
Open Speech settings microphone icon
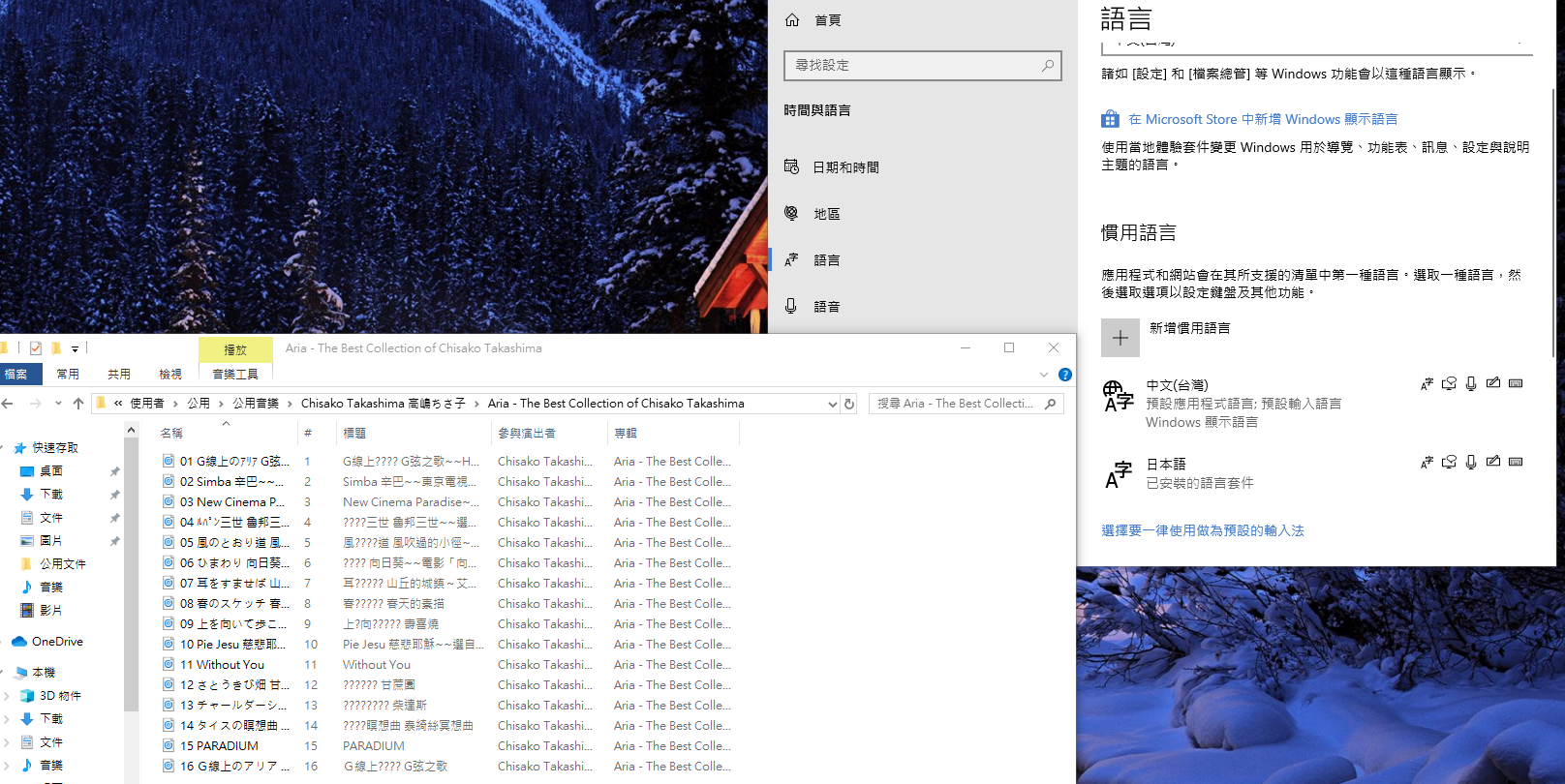791,306
